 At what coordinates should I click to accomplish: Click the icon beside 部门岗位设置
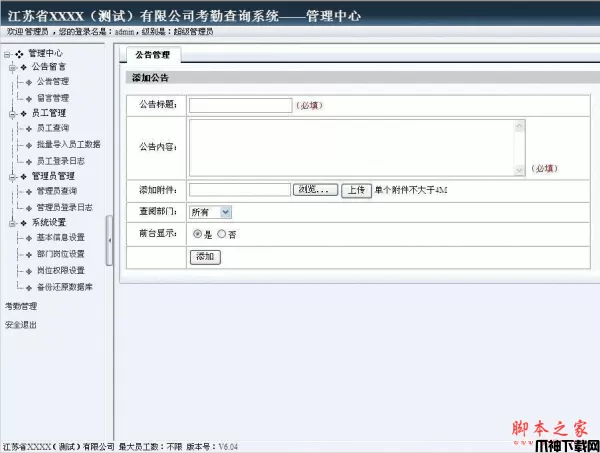point(29,255)
